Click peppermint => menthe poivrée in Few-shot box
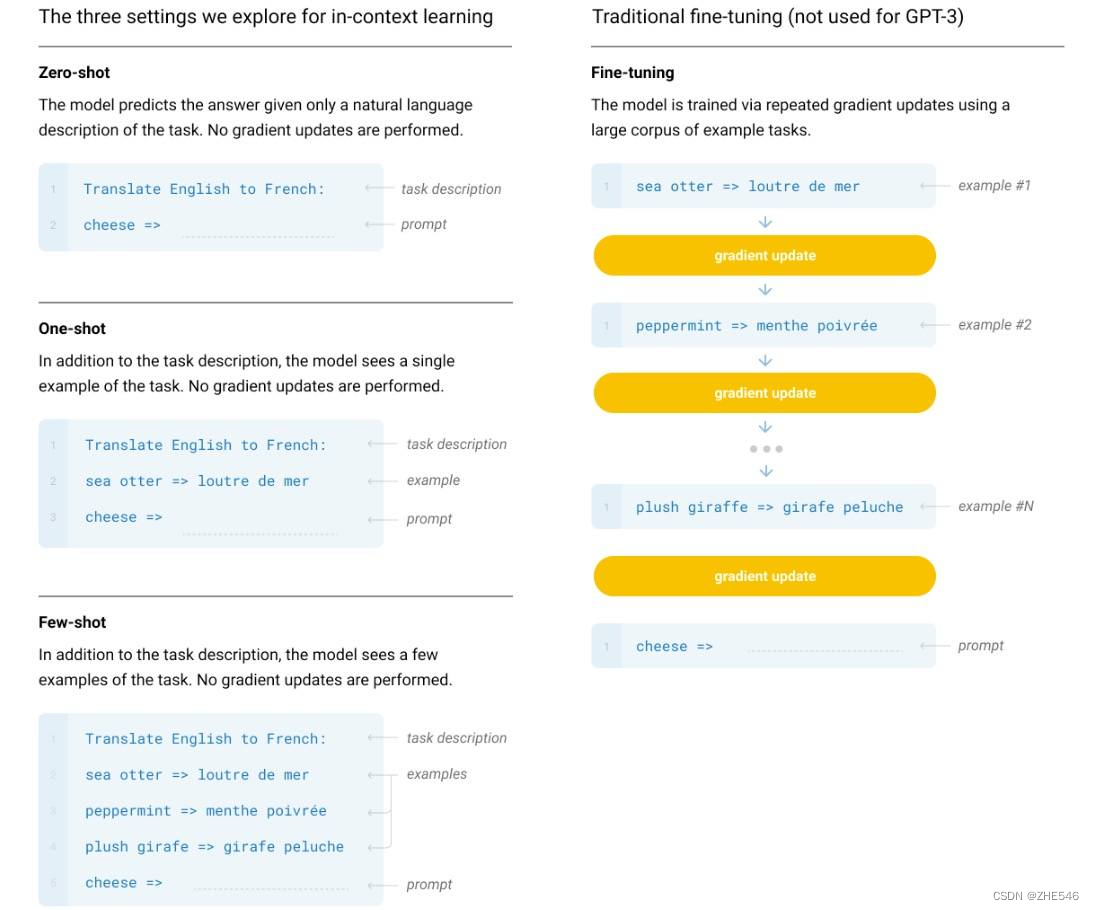 pyautogui.click(x=206, y=811)
